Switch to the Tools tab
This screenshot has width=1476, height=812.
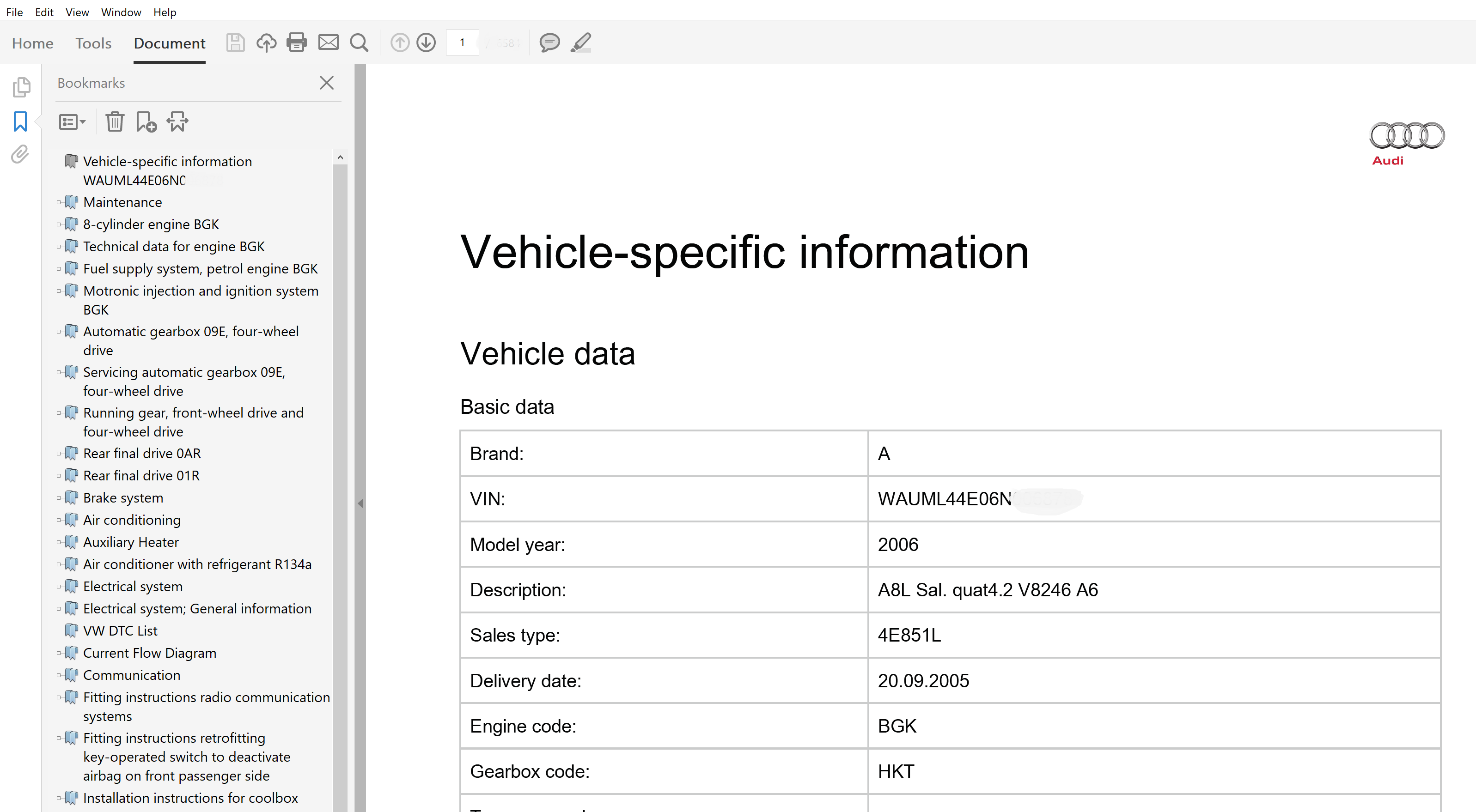pyautogui.click(x=93, y=43)
